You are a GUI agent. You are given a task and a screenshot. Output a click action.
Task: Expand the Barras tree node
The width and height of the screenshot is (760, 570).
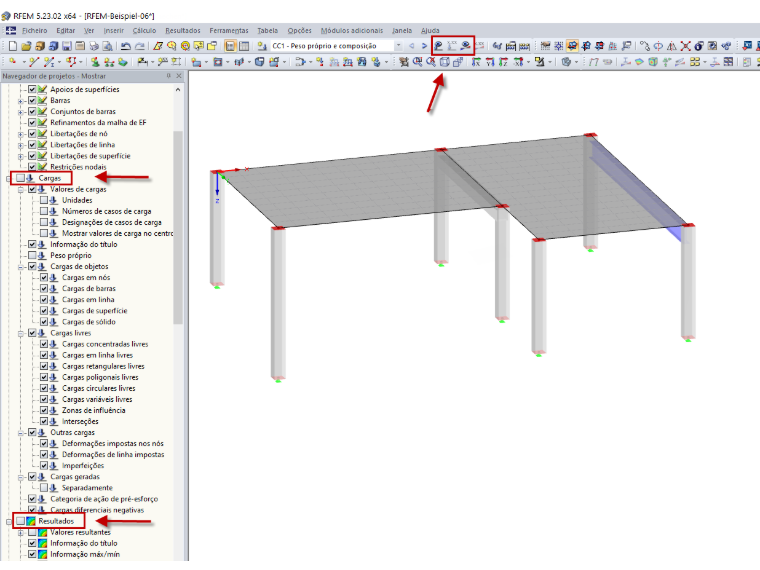coord(20,101)
